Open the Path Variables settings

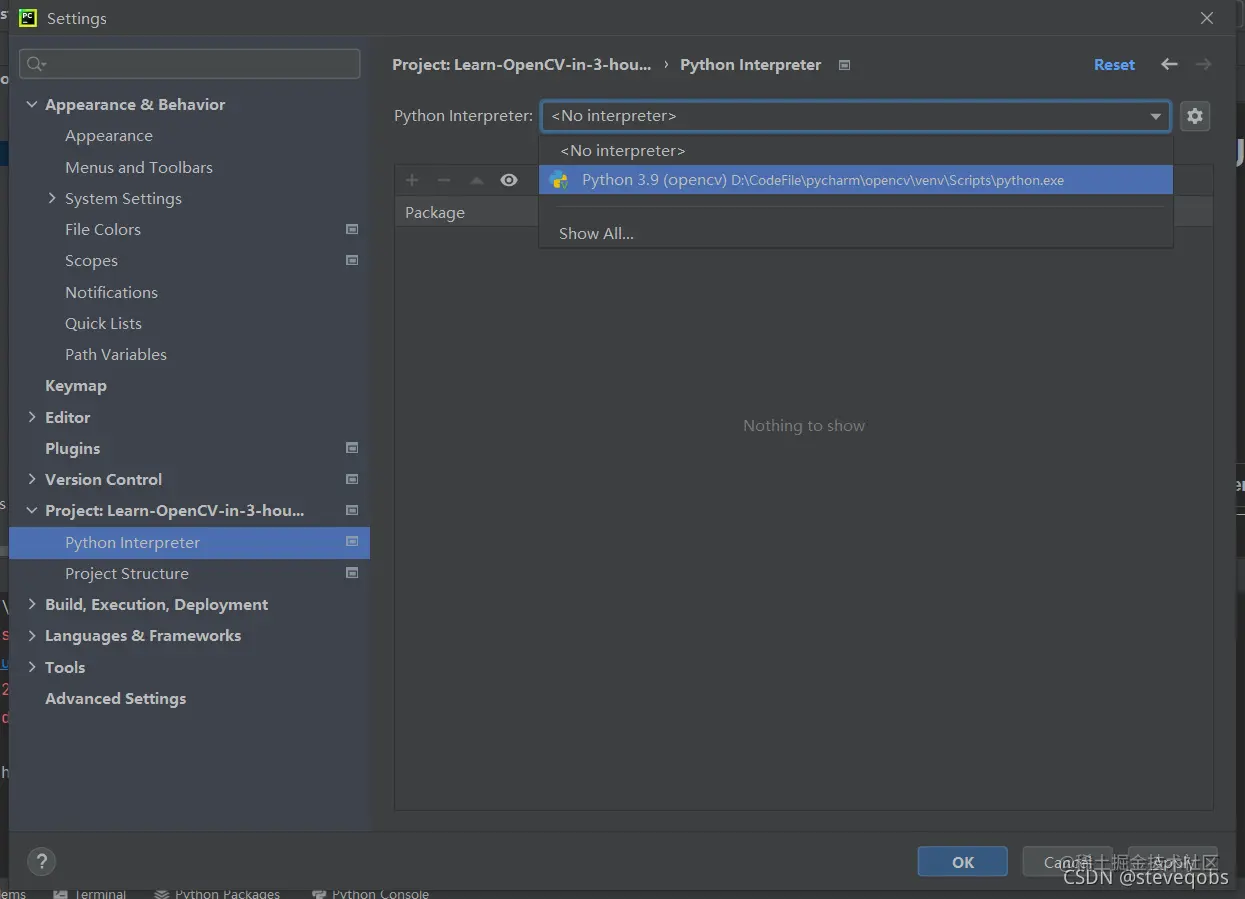pos(116,354)
